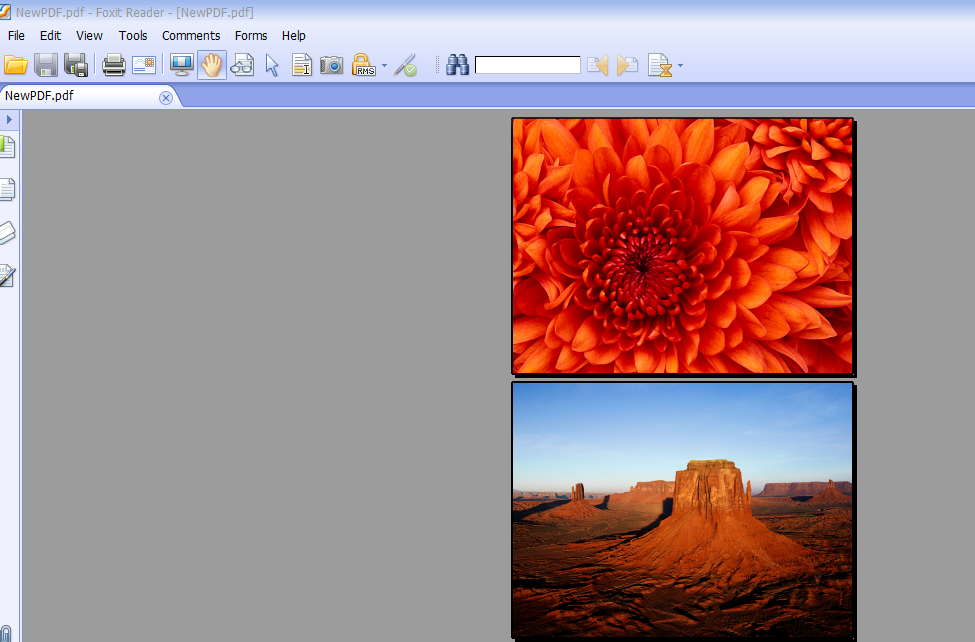975x642 pixels.
Task: Open the find options dropdown arrow
Action: point(680,65)
